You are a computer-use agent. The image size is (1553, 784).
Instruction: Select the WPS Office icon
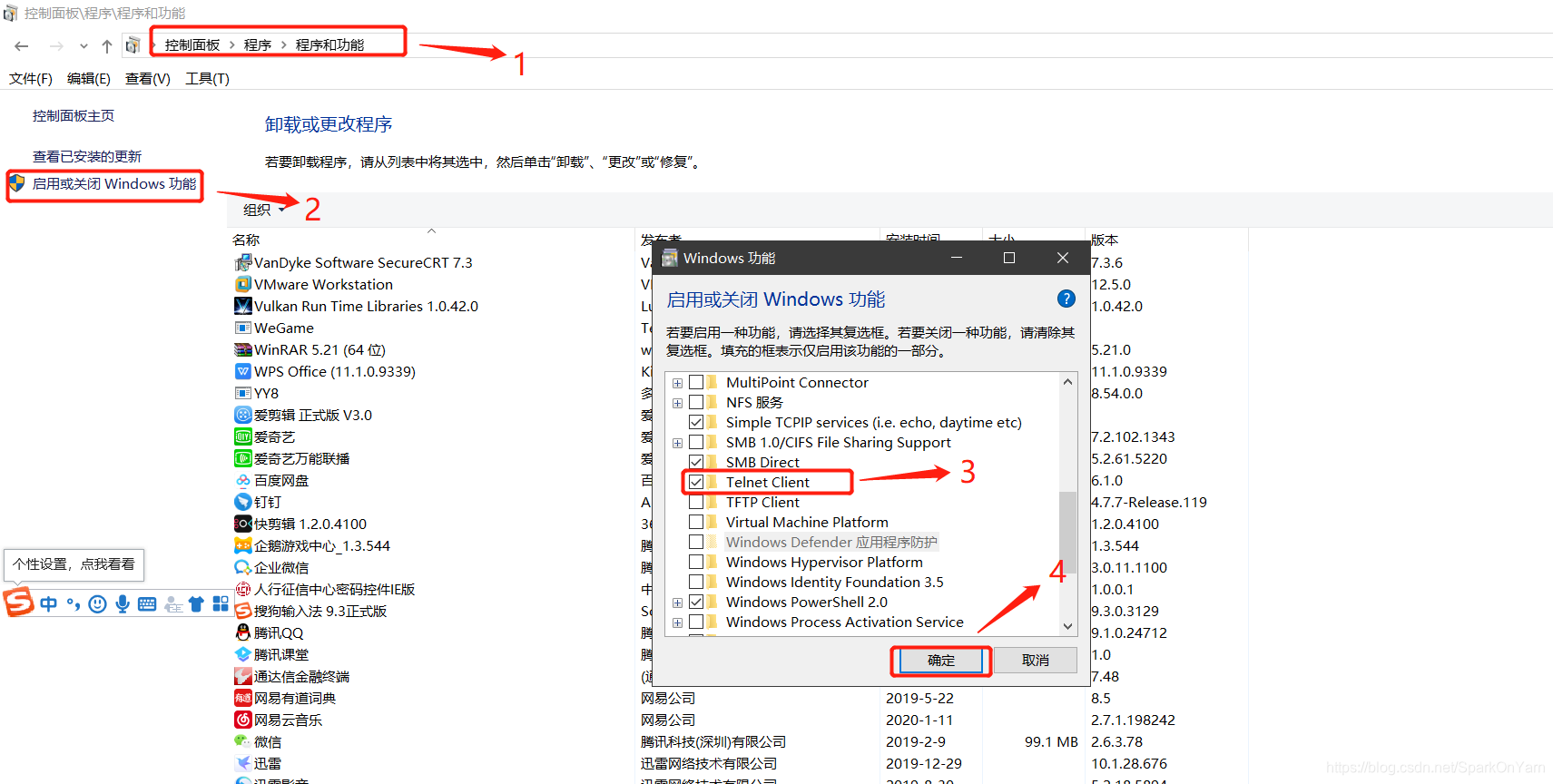pos(242,372)
